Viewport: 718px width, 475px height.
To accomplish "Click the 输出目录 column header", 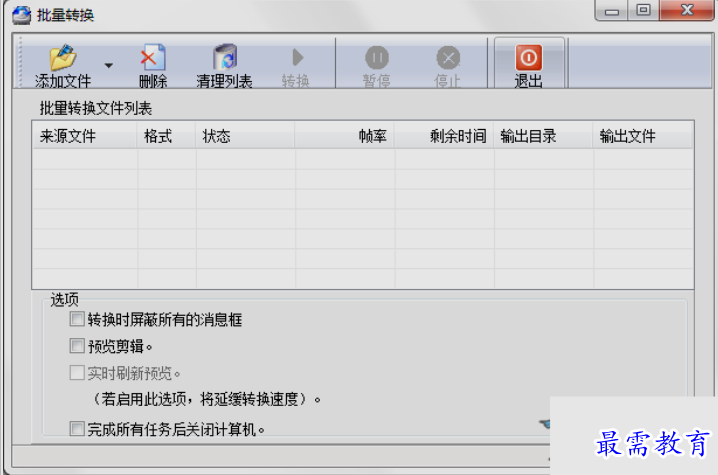I will tap(543, 136).
